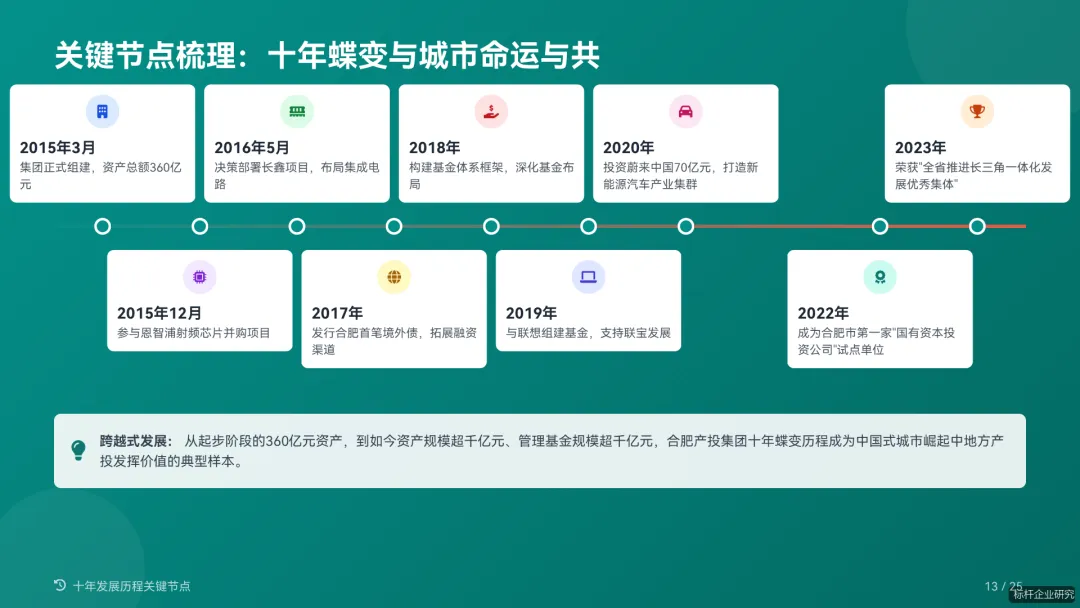
Task: Select the timeline dot under 2023年 card
Action: (x=977, y=226)
